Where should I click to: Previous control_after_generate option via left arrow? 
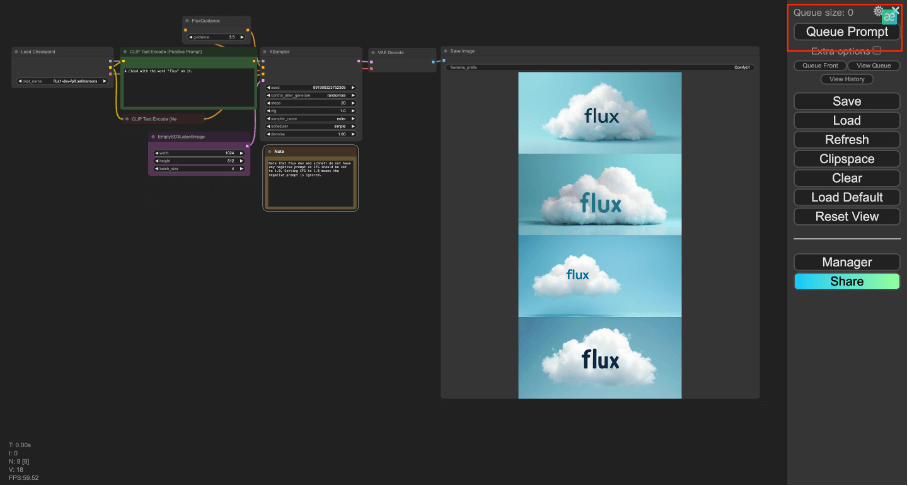click(269, 95)
